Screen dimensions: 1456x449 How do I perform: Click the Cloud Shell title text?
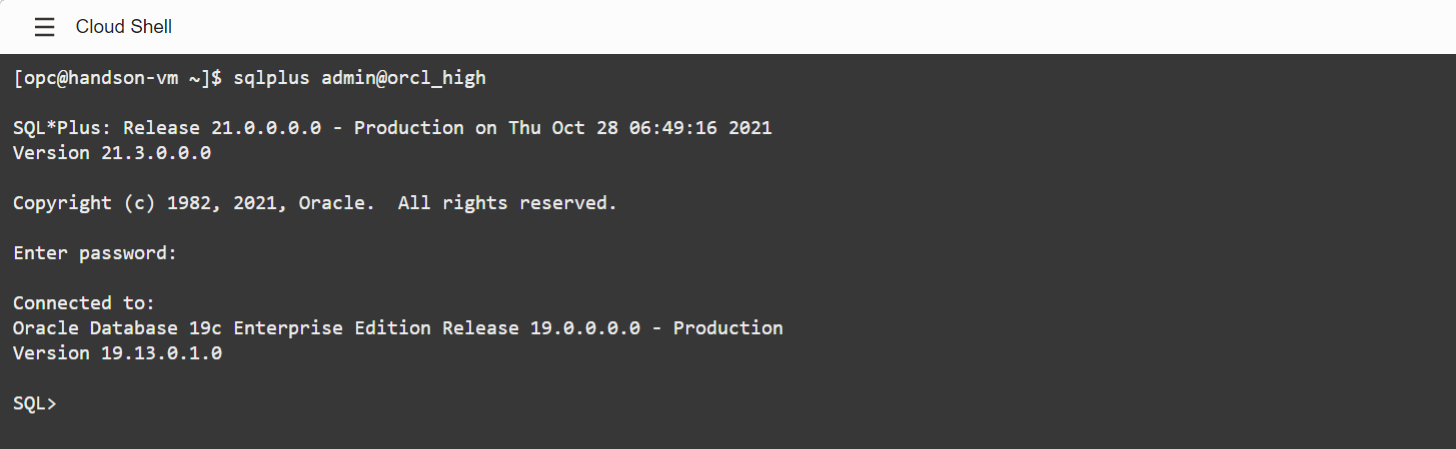(x=124, y=27)
